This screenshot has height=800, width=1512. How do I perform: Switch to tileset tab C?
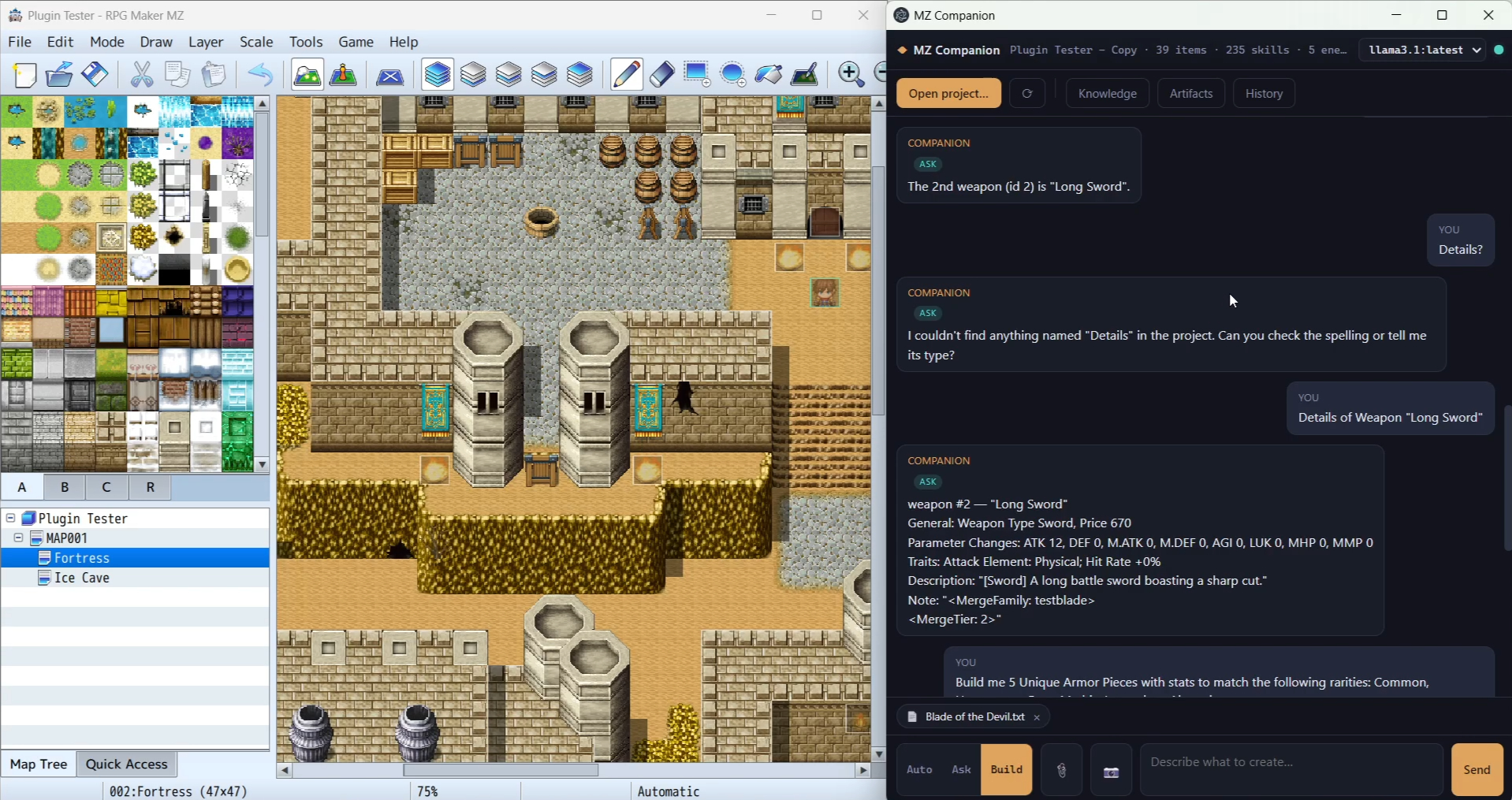106,487
